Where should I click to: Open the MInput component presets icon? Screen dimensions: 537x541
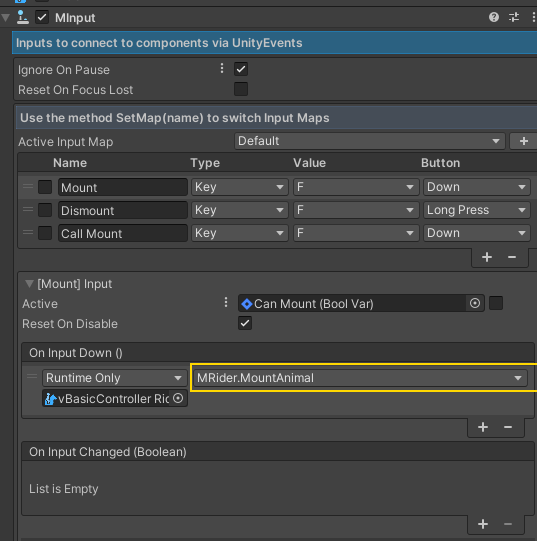[x=514, y=17]
